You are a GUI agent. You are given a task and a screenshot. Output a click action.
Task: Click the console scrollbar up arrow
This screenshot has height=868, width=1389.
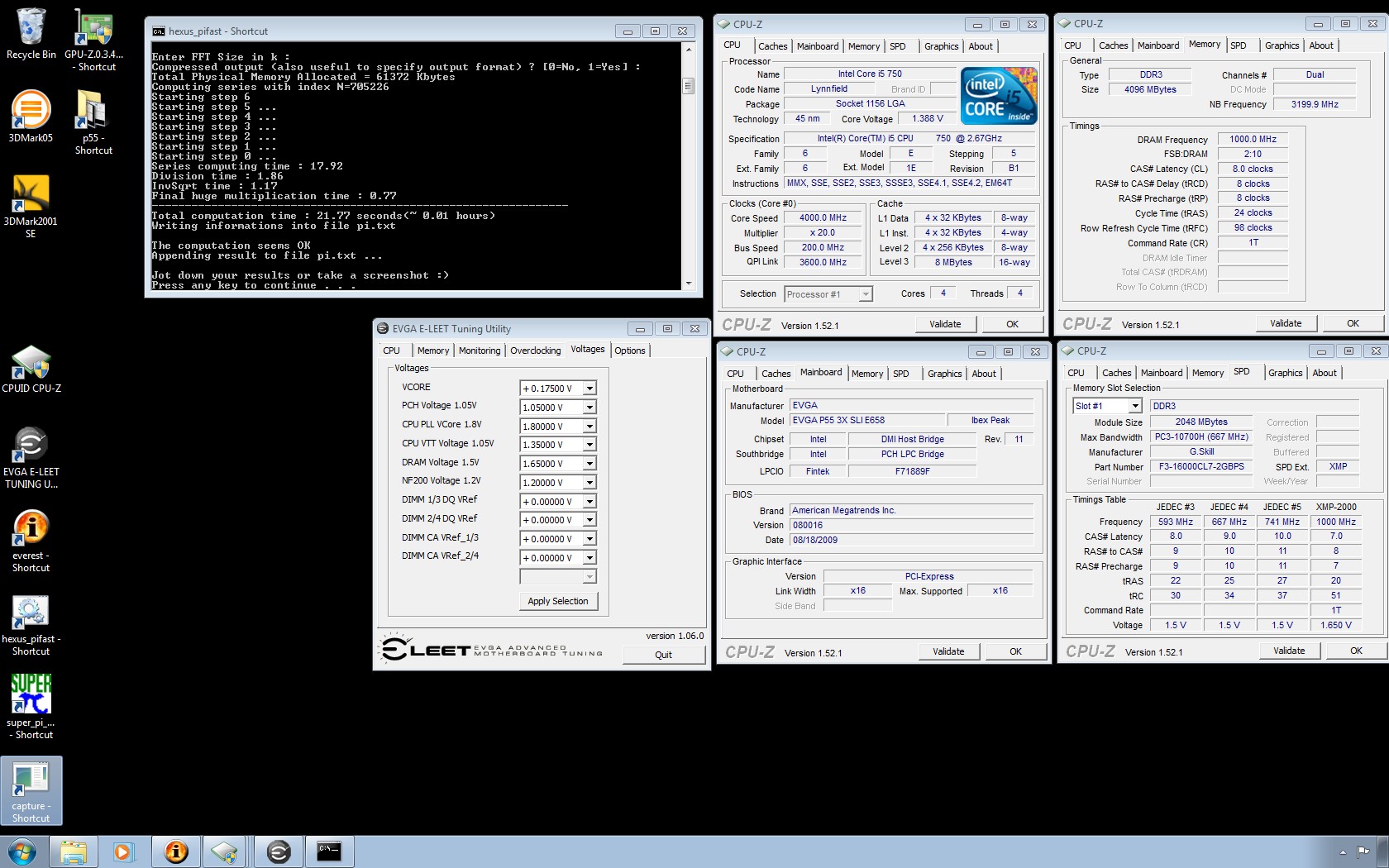(688, 50)
